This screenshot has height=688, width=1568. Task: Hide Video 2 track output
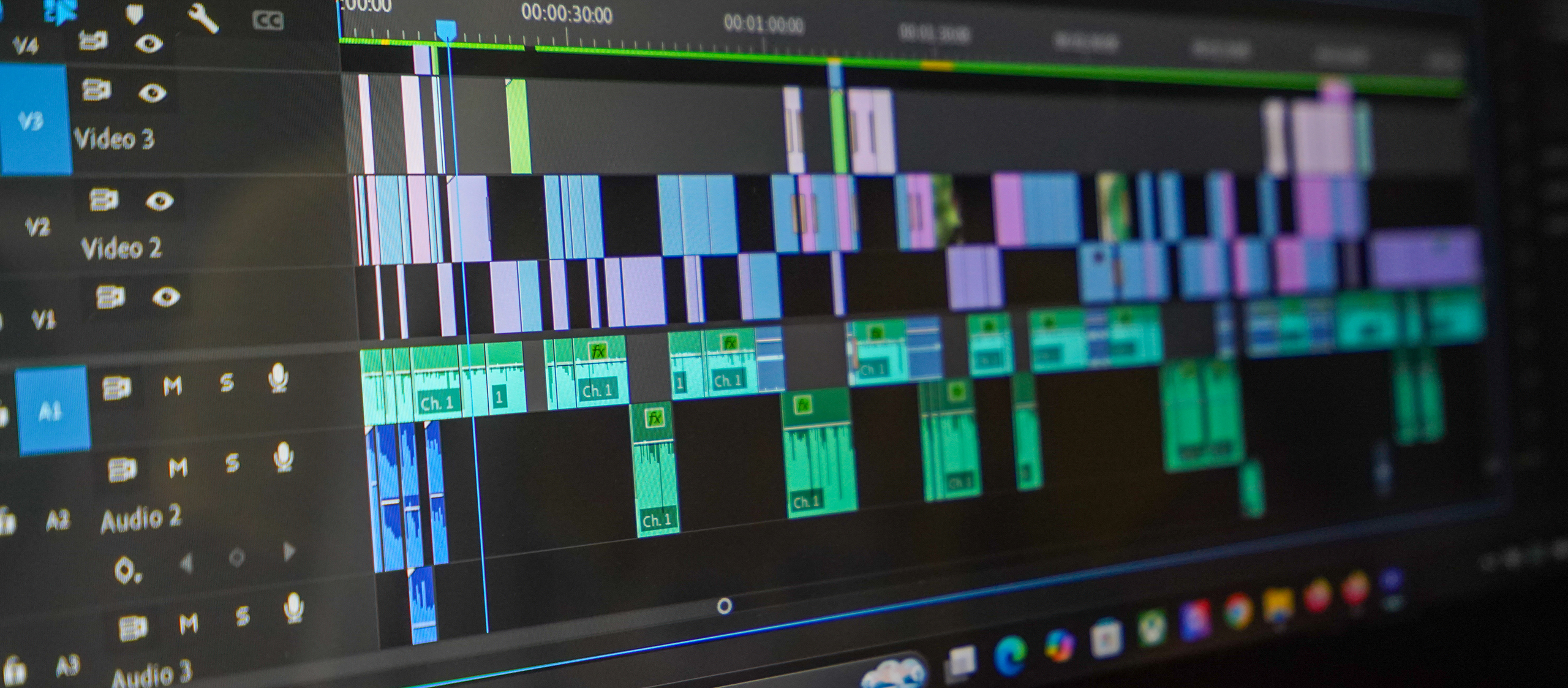pos(159,201)
